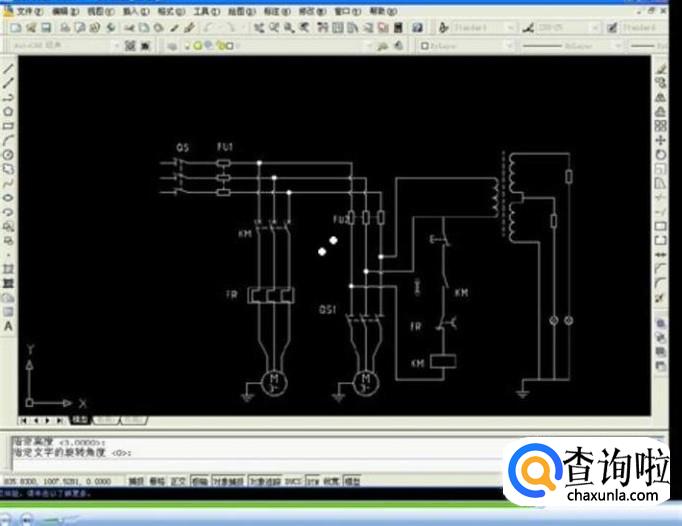The image size is (682, 526).
Task: Click the Open file icon
Action: pos(31,28)
